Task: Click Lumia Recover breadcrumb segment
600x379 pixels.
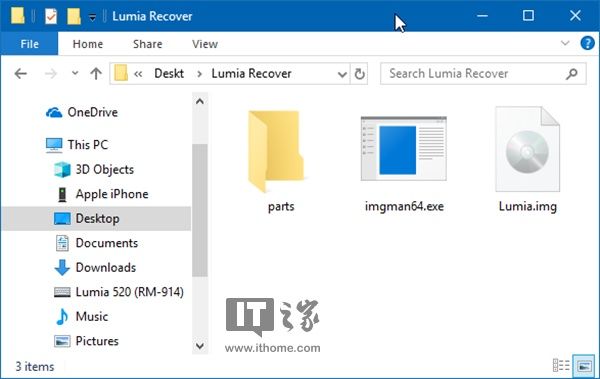Action: [x=251, y=74]
